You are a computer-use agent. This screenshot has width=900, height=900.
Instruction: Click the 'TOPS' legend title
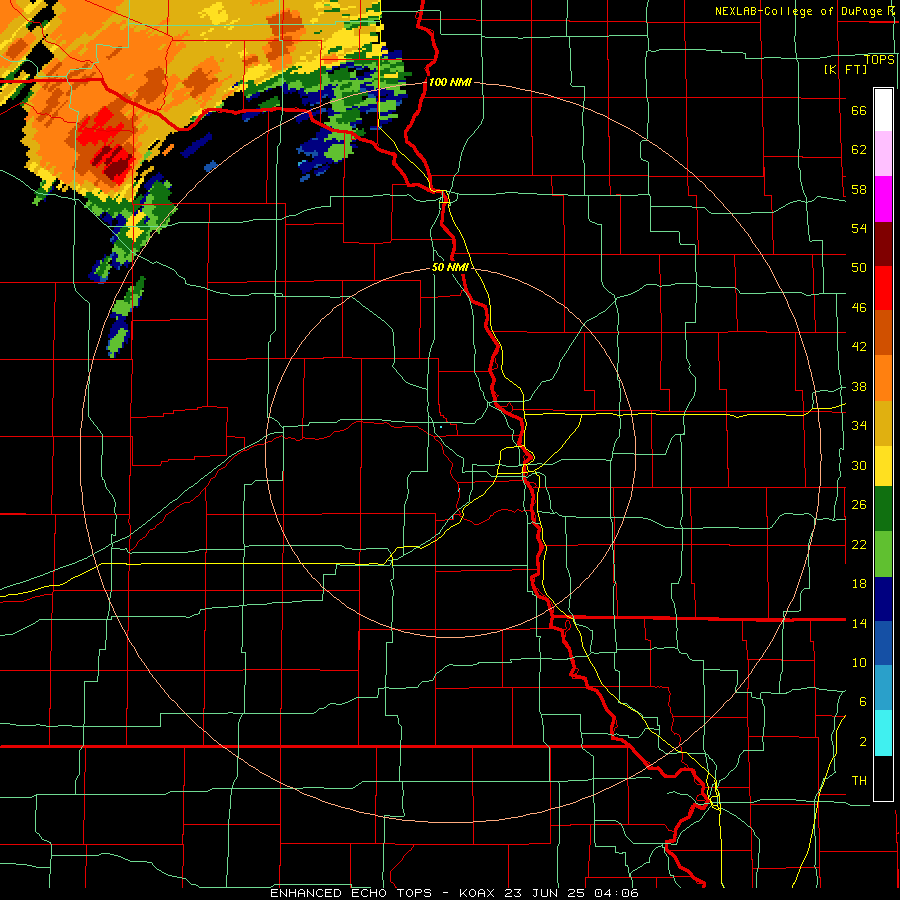coord(879,59)
